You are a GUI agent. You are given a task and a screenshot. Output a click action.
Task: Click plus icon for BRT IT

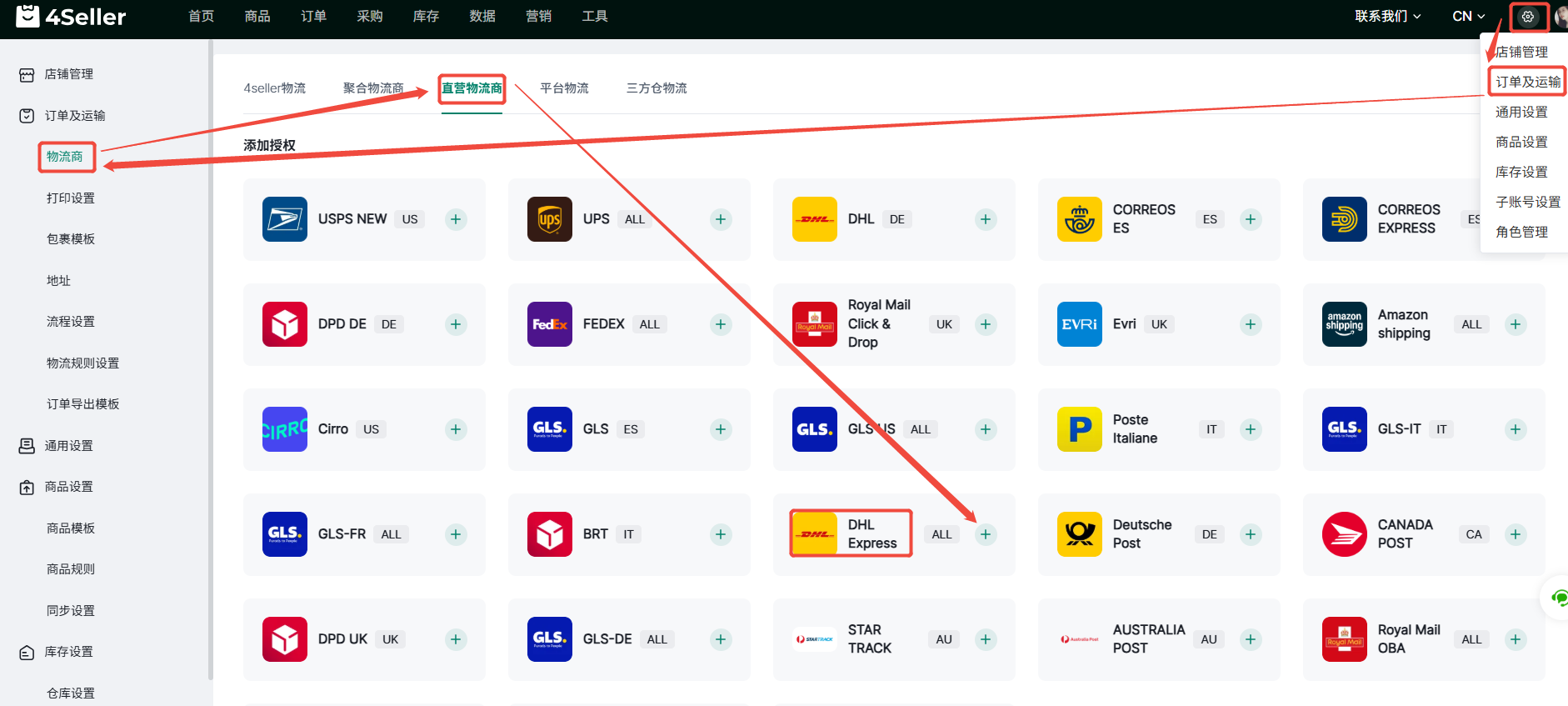point(721,534)
